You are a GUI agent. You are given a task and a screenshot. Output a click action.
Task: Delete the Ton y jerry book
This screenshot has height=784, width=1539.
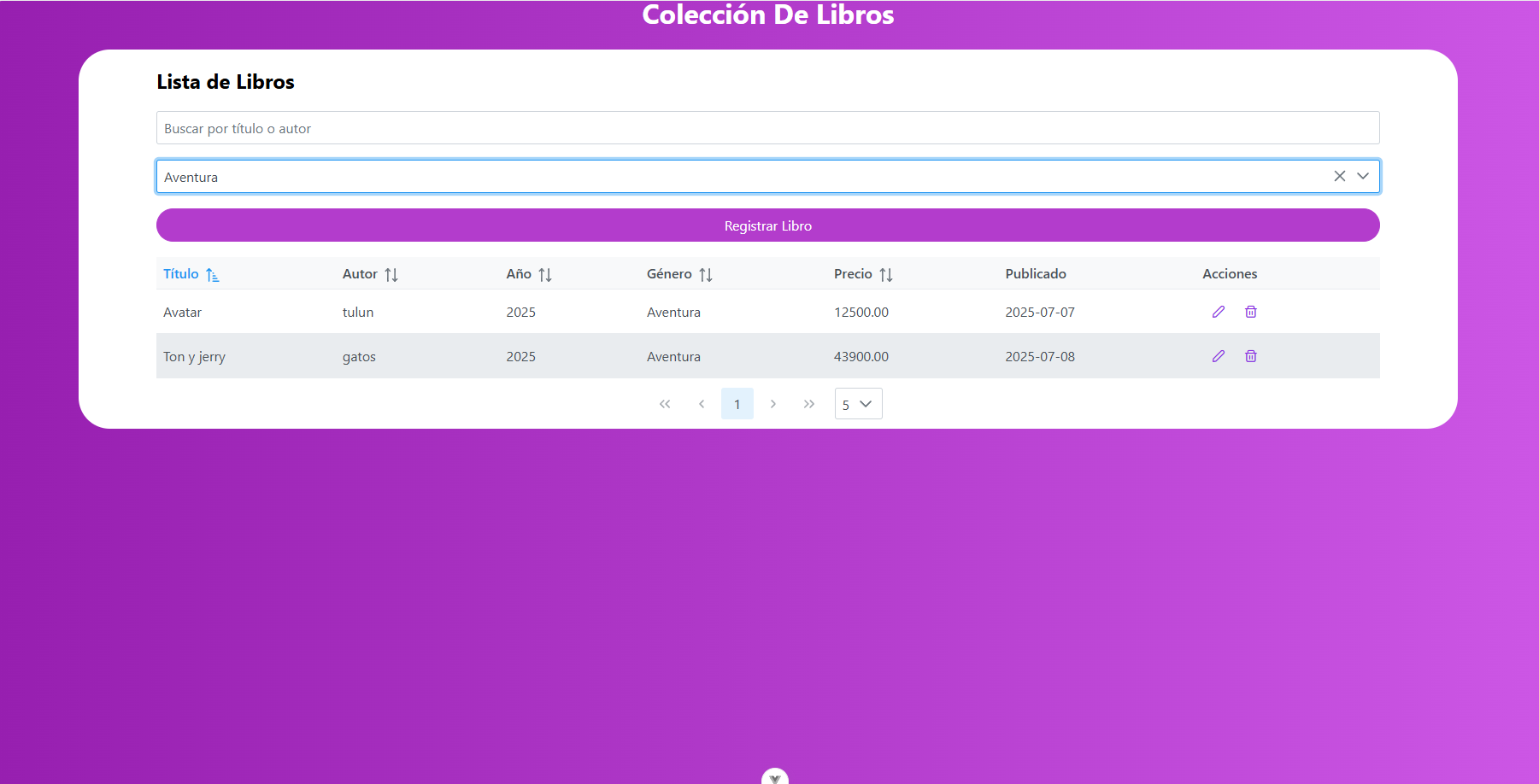point(1251,356)
